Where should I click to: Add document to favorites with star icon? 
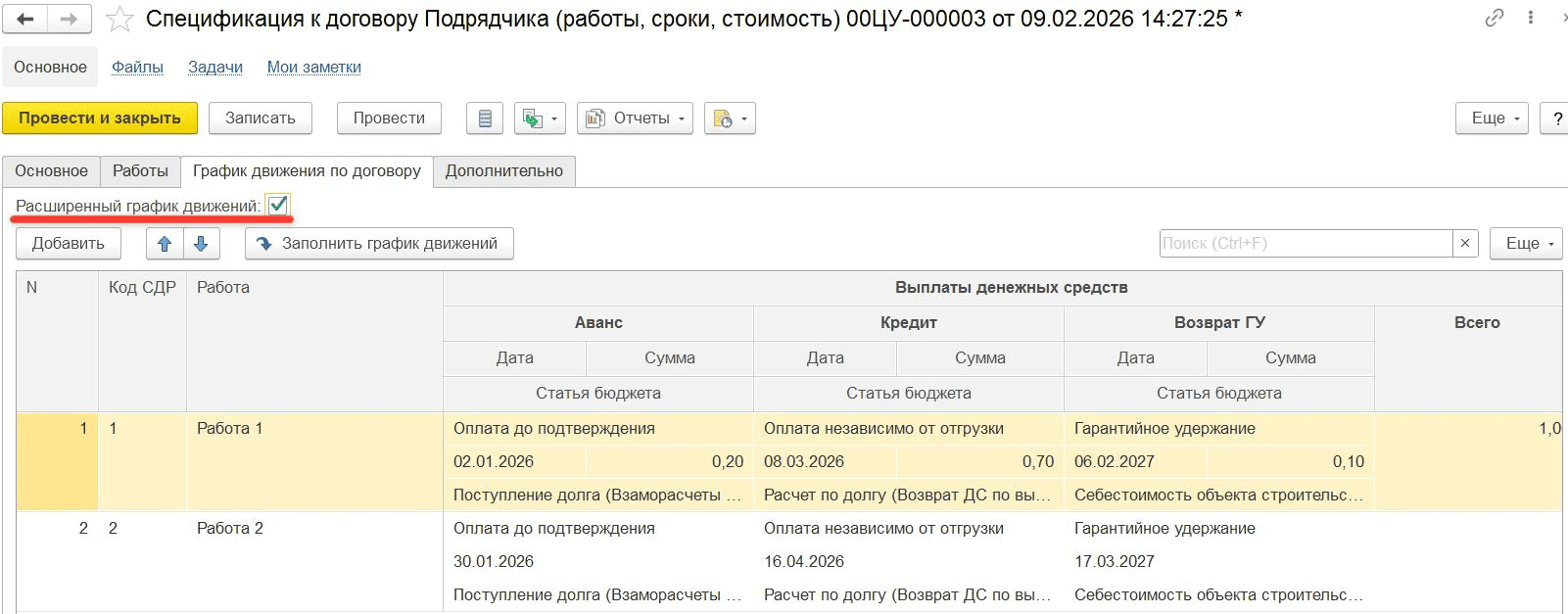pos(119,20)
